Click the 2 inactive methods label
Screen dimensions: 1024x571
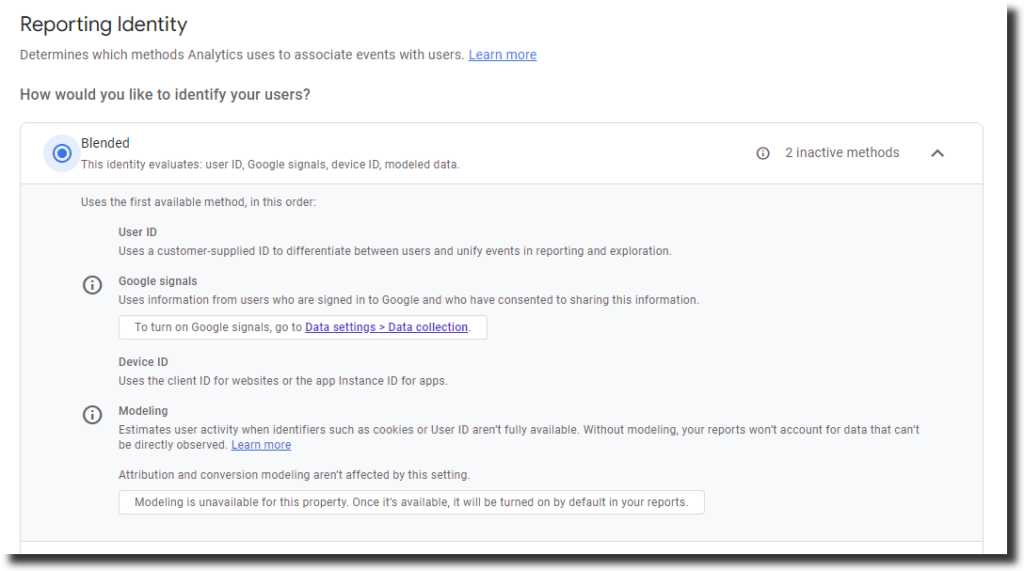point(841,153)
